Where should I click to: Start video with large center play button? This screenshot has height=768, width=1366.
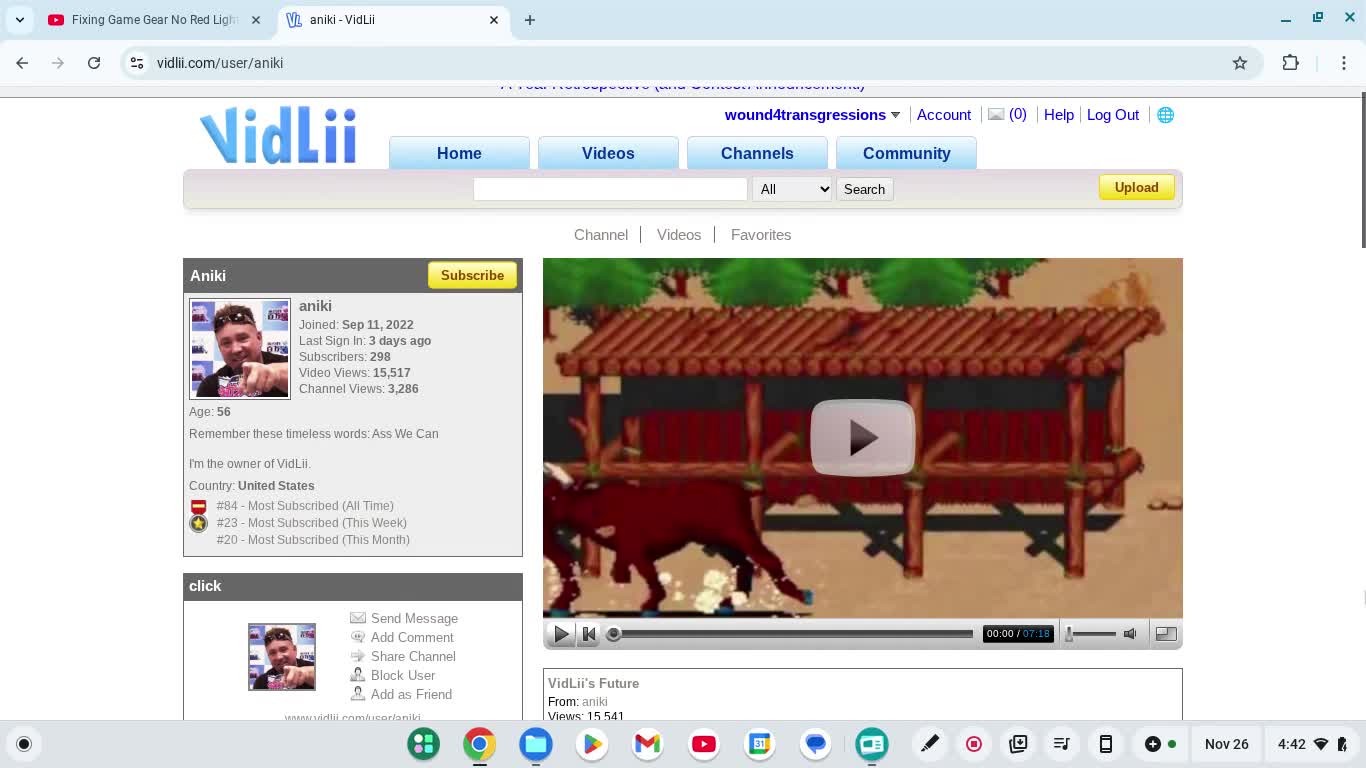tap(862, 437)
